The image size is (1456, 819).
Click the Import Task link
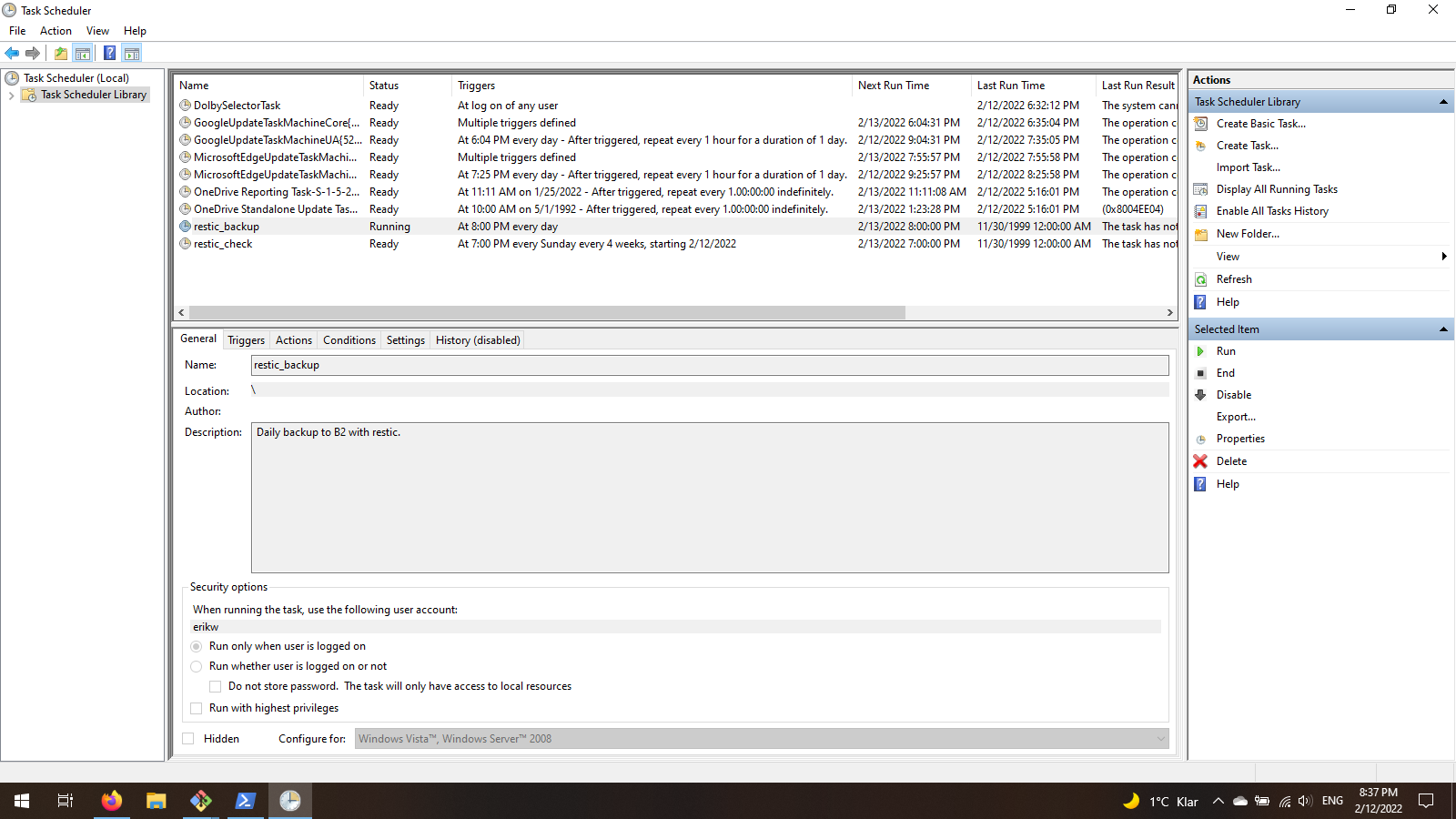[1249, 167]
